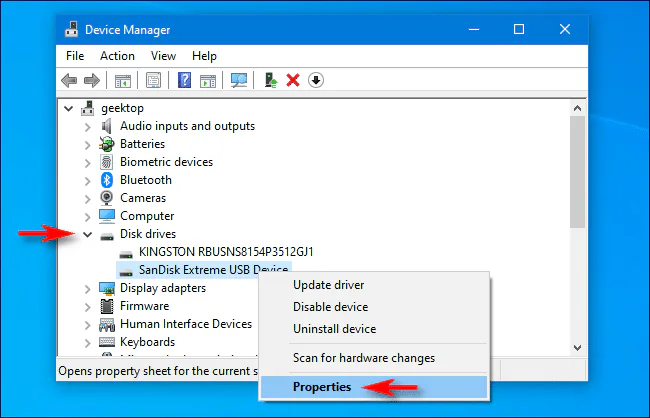Image resolution: width=650 pixels, height=418 pixels.
Task: Select the Human Interface Devices label
Action: [186, 324]
